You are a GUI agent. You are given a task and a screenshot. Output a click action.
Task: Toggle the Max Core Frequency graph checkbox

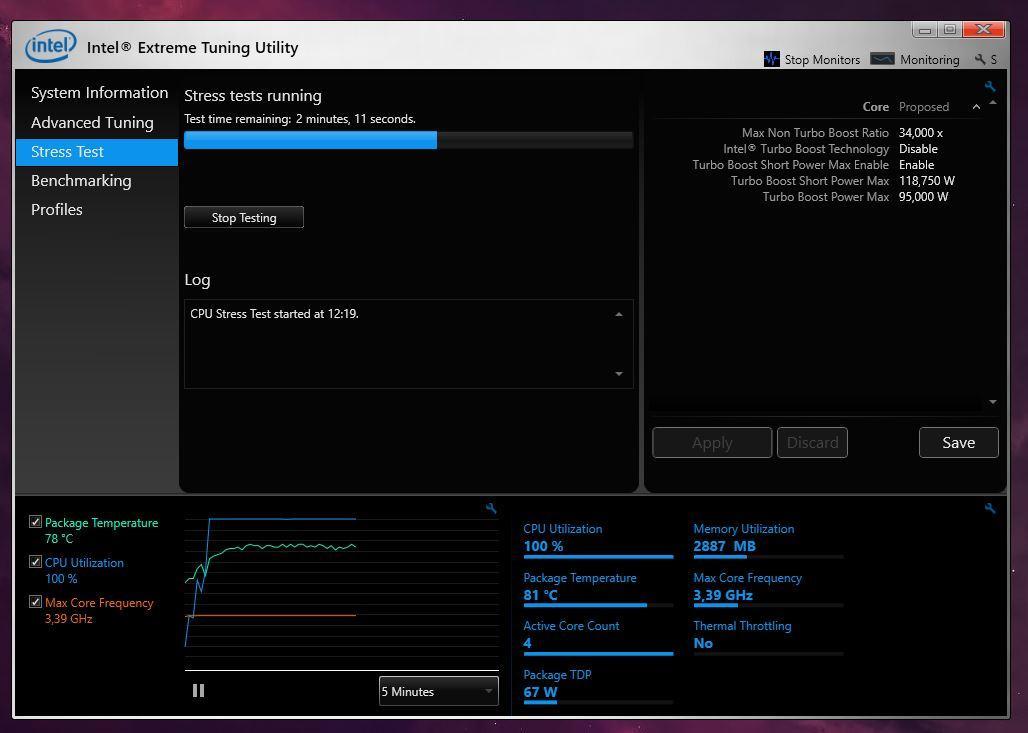(x=35, y=602)
